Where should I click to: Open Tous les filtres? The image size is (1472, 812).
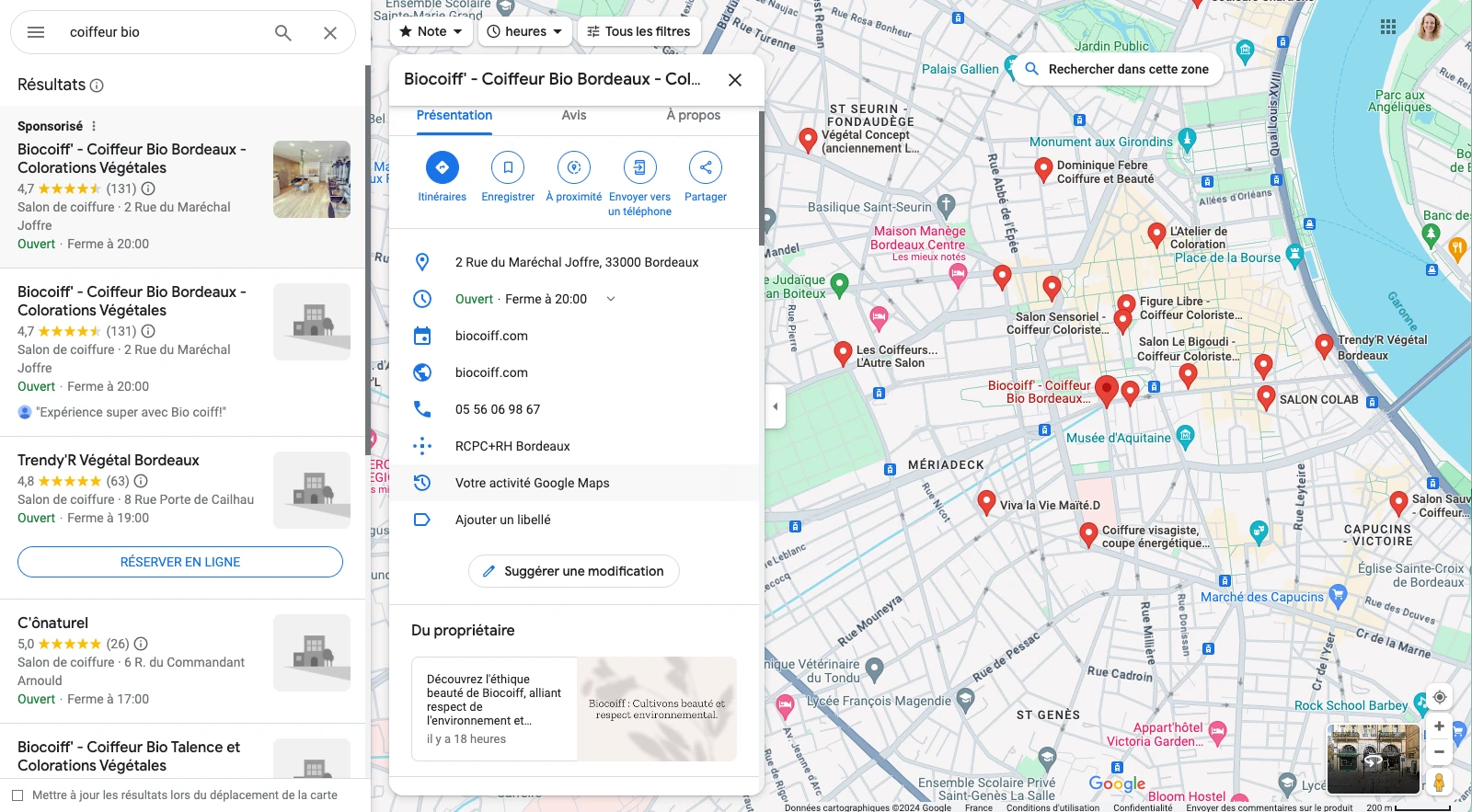[x=638, y=31]
